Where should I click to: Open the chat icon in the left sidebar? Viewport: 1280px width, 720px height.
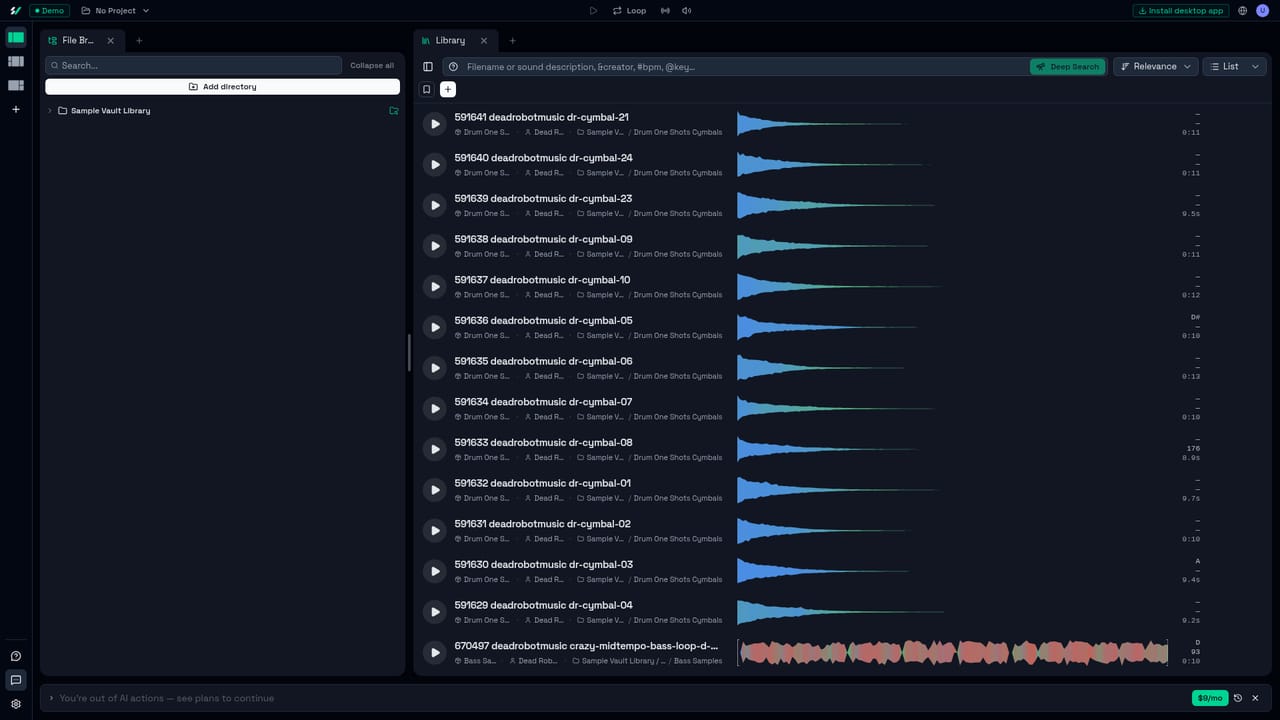tap(15, 680)
